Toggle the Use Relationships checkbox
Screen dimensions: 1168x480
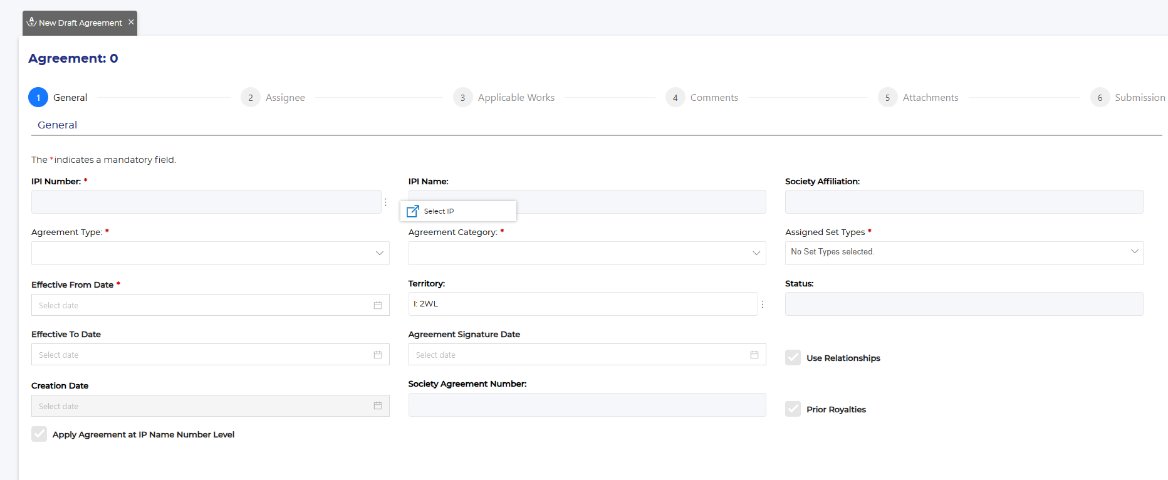(x=793, y=358)
